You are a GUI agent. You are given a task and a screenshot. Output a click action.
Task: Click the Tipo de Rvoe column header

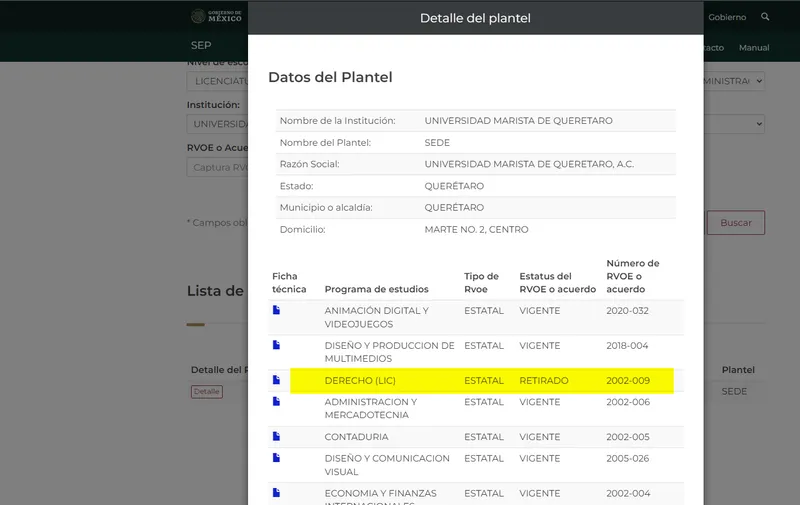point(481,283)
